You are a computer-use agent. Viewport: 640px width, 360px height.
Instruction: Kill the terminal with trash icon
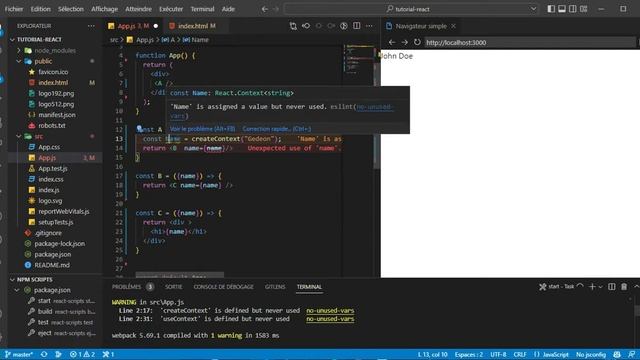coord(624,287)
